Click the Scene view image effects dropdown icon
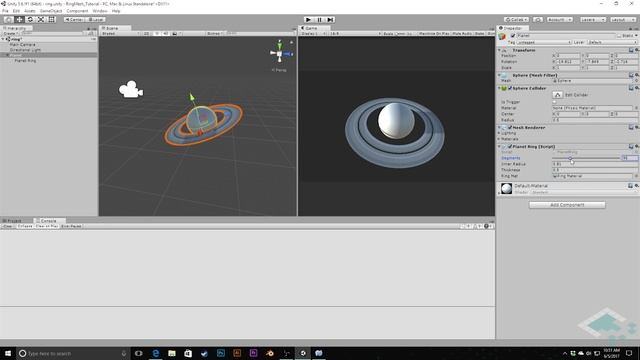Image resolution: width=640 pixels, height=360 pixels. [176, 33]
